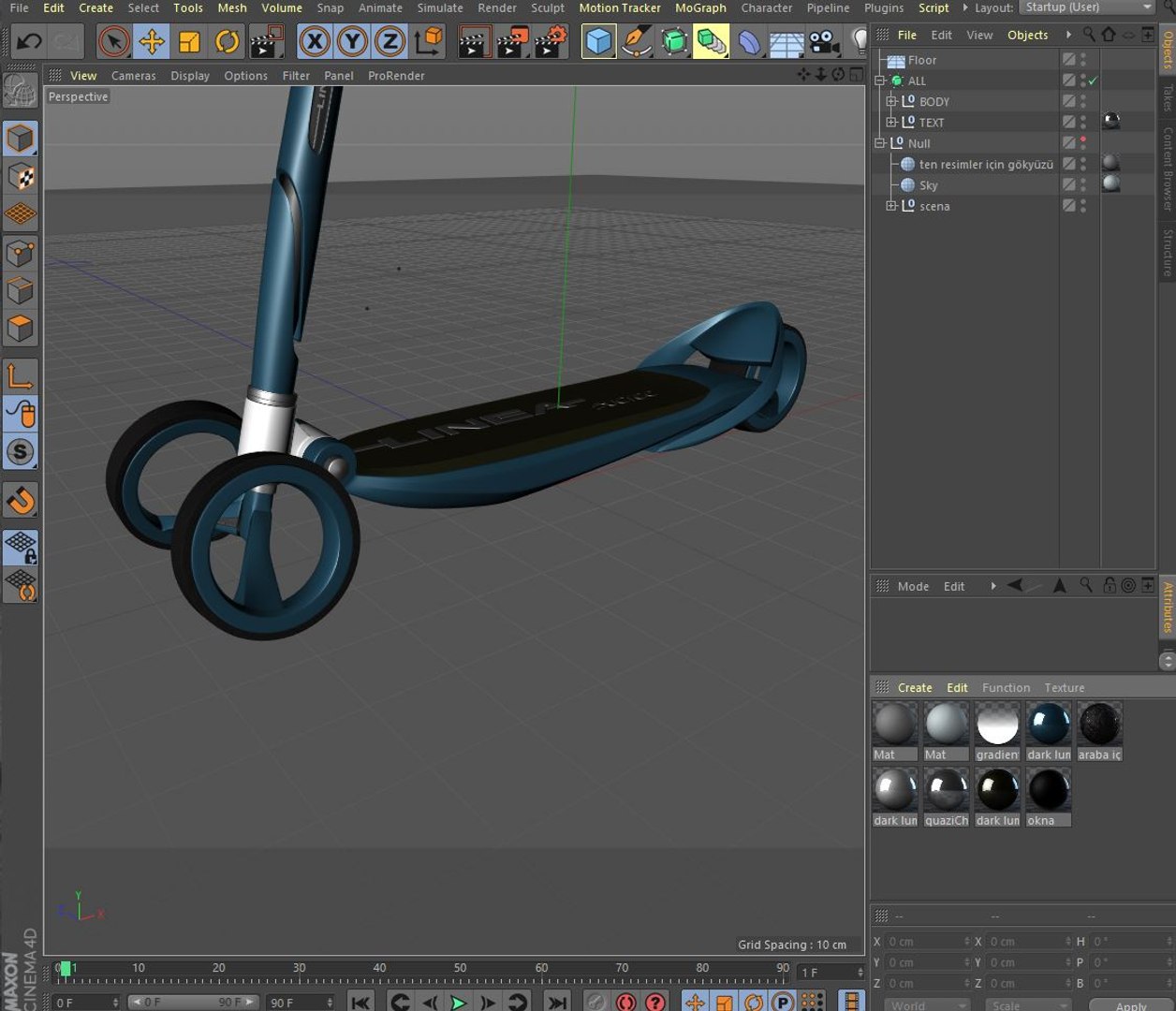The height and width of the screenshot is (1011, 1176).
Task: Activate the Scale tool
Action: (x=189, y=41)
